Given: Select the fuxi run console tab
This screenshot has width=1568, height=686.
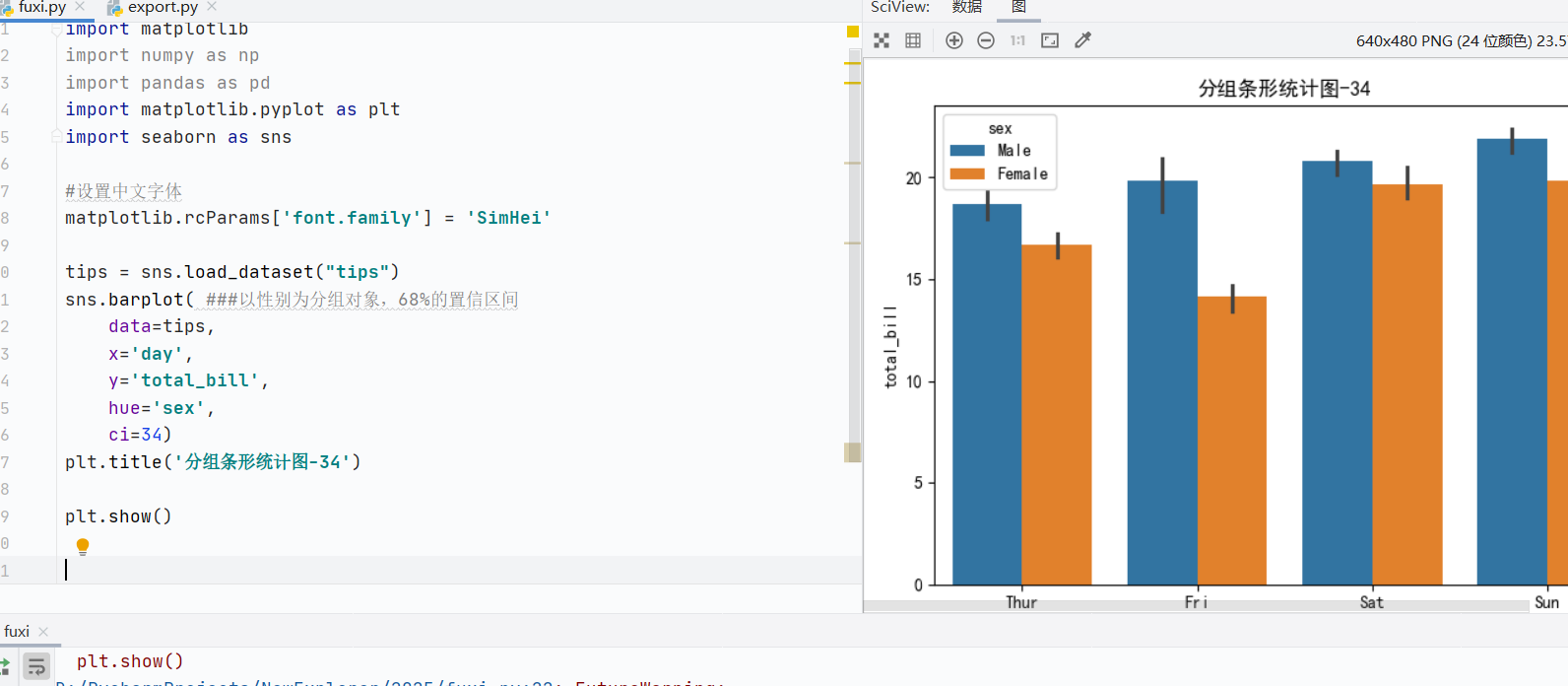Looking at the screenshot, I should (x=17, y=632).
